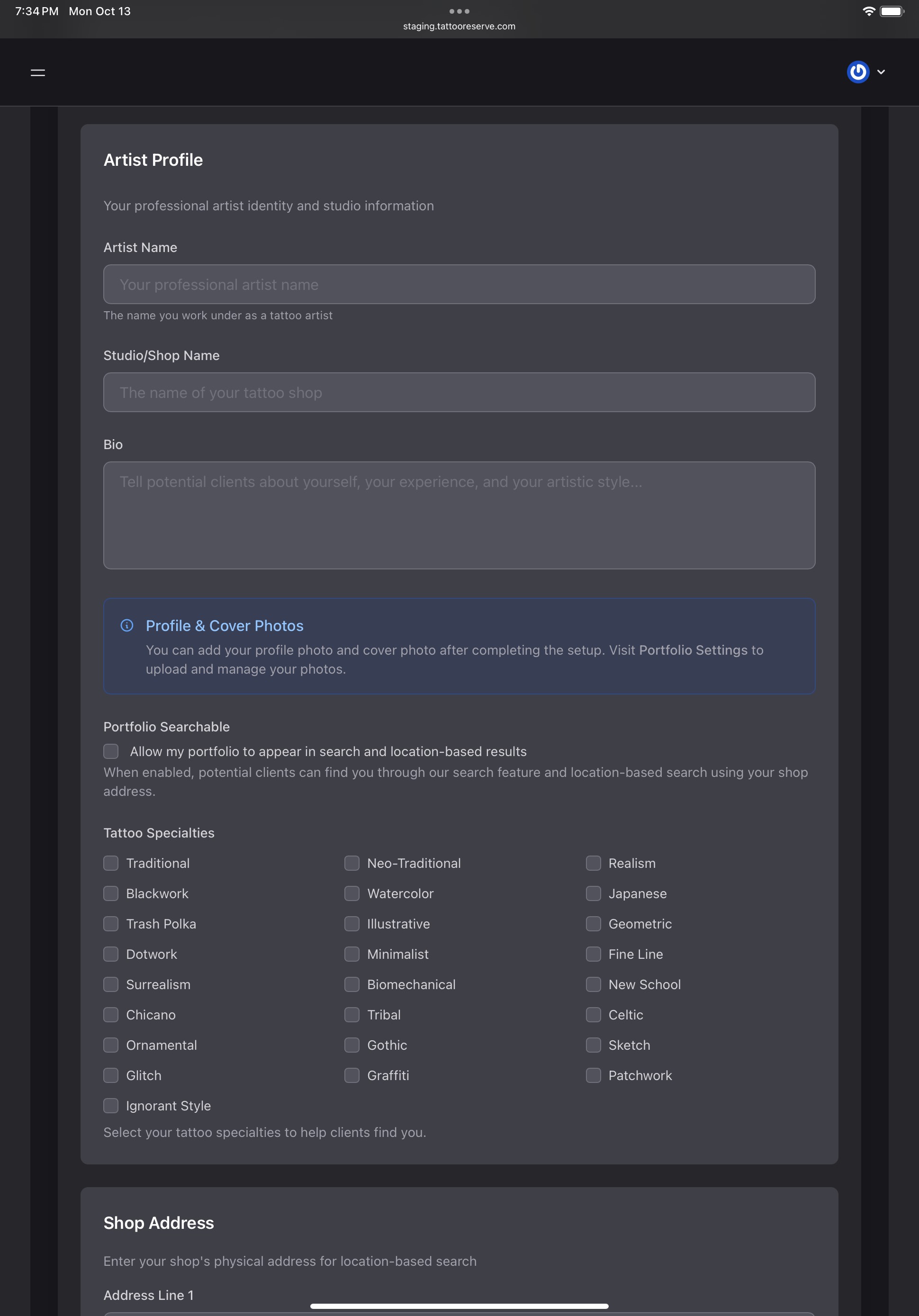Screen dimensions: 919x1316
Task: Click the battery indicator icon
Action: tap(891, 11)
